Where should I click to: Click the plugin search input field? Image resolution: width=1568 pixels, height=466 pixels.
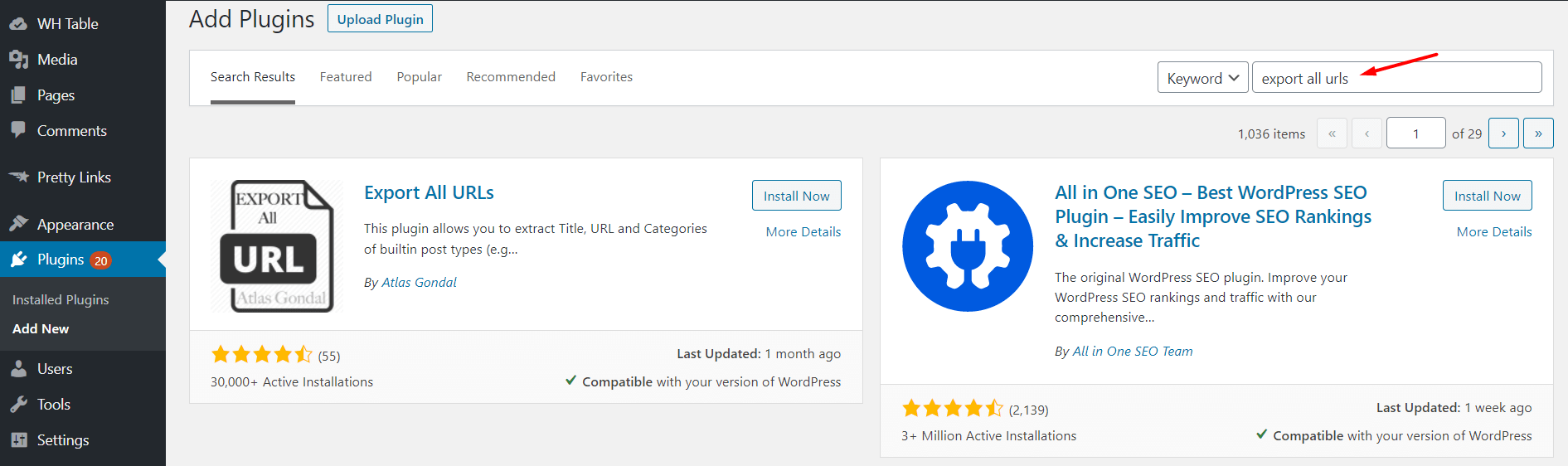[x=1396, y=77]
